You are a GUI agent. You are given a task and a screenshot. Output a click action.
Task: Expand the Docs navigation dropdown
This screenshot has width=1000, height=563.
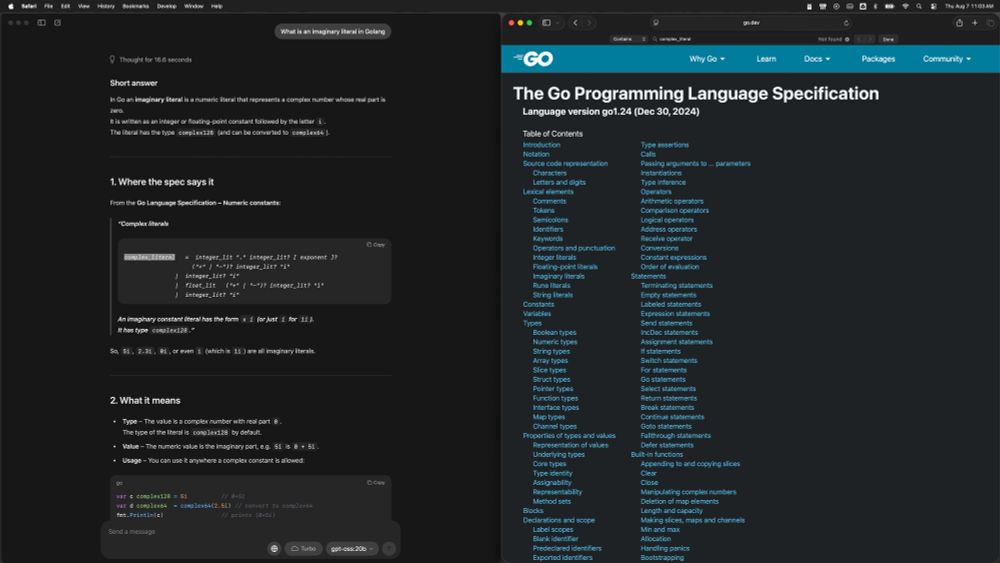click(x=817, y=59)
